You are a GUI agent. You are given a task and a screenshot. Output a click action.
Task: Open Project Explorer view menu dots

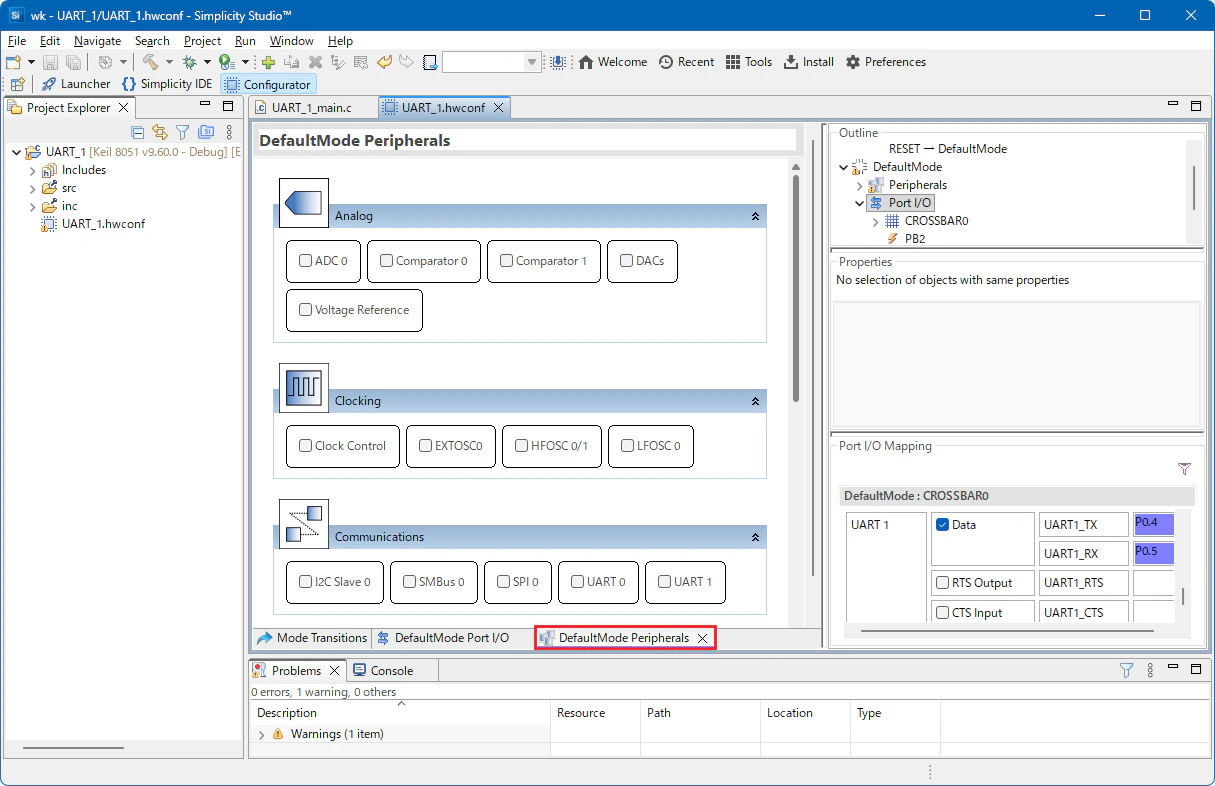coord(229,132)
